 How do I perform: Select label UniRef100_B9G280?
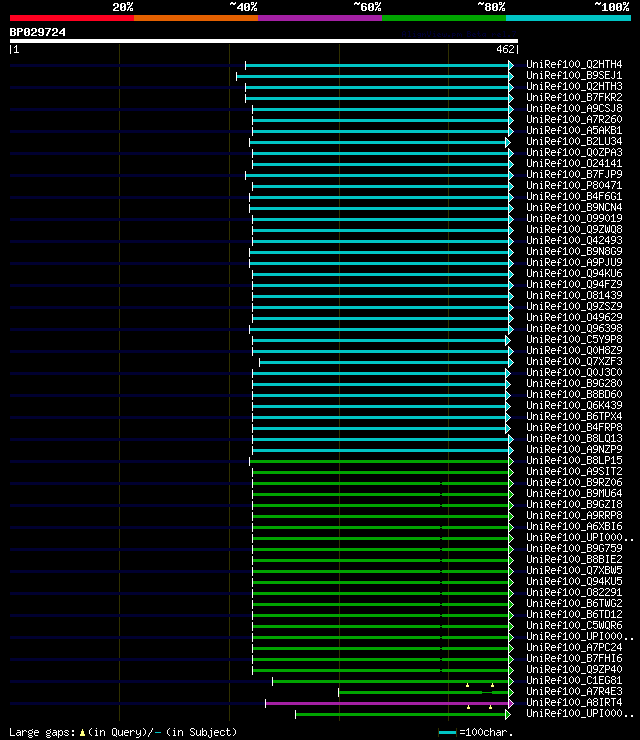574,383
